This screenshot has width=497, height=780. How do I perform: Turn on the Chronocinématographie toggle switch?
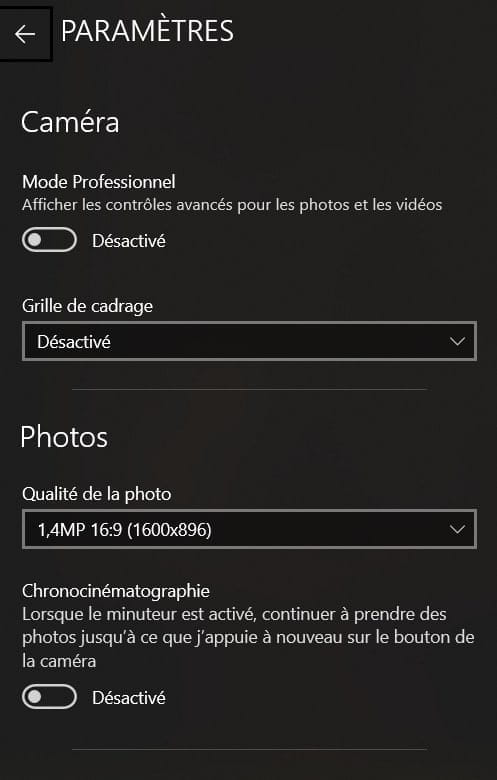click(x=49, y=697)
